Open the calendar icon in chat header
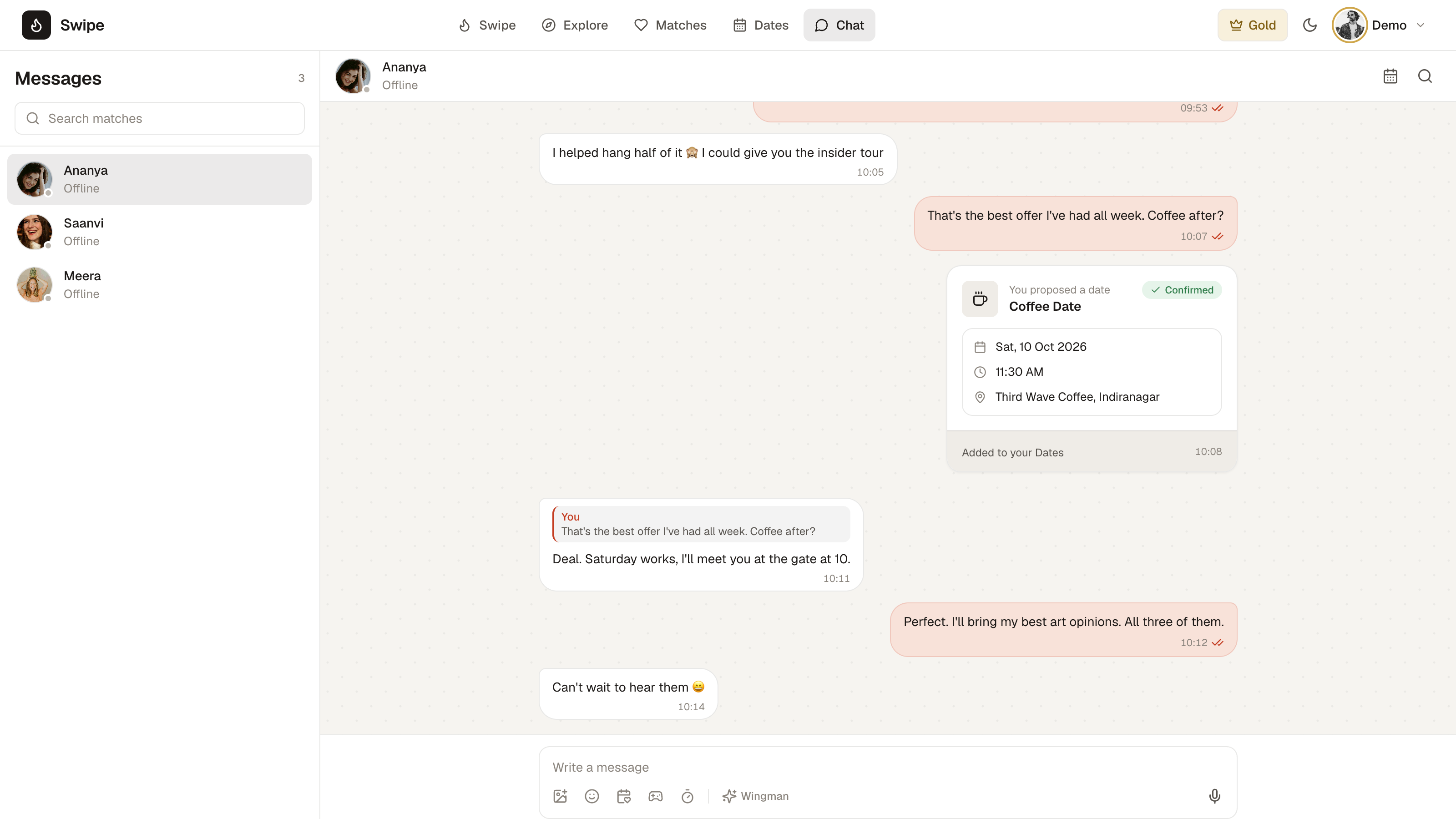 [1390, 76]
